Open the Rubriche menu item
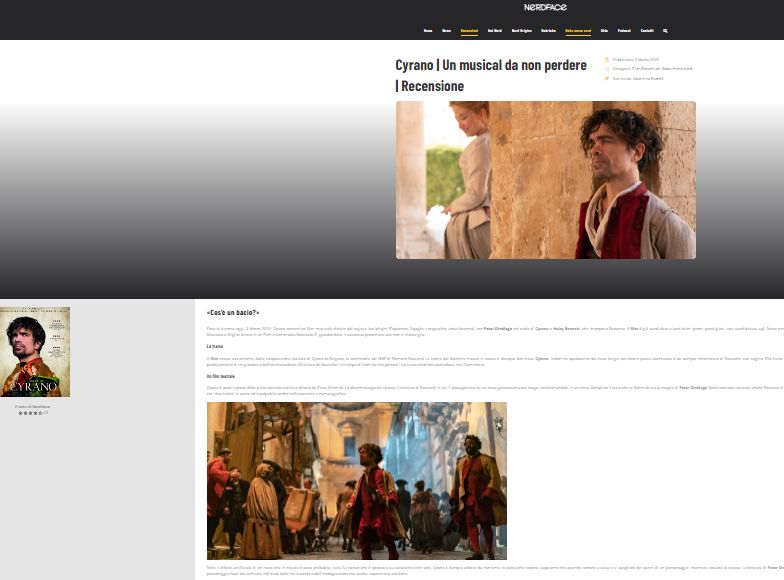 (548, 30)
